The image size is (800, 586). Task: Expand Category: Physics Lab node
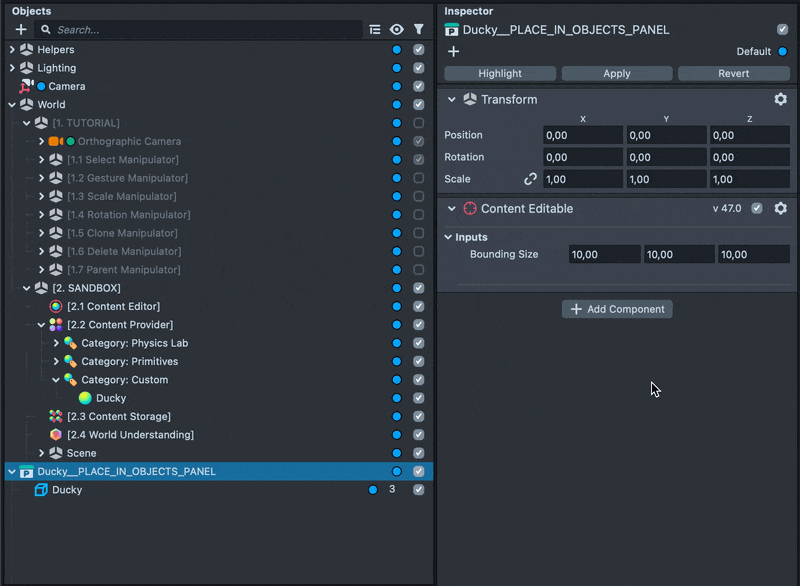pyautogui.click(x=56, y=343)
